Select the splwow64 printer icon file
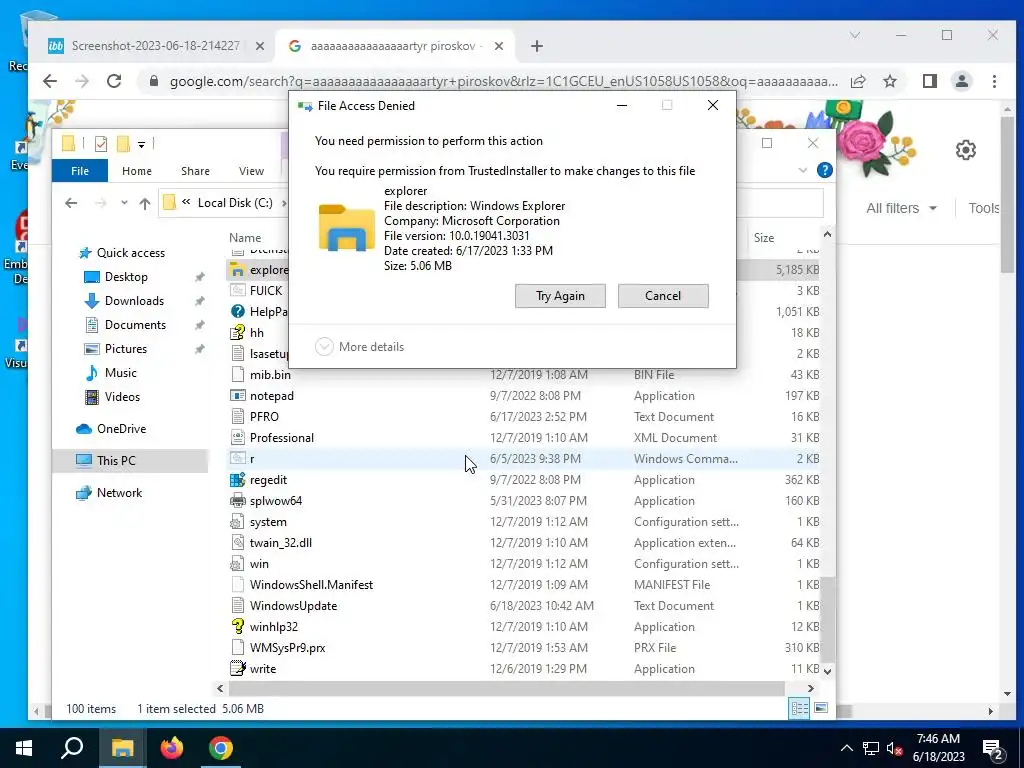 pyautogui.click(x=238, y=501)
